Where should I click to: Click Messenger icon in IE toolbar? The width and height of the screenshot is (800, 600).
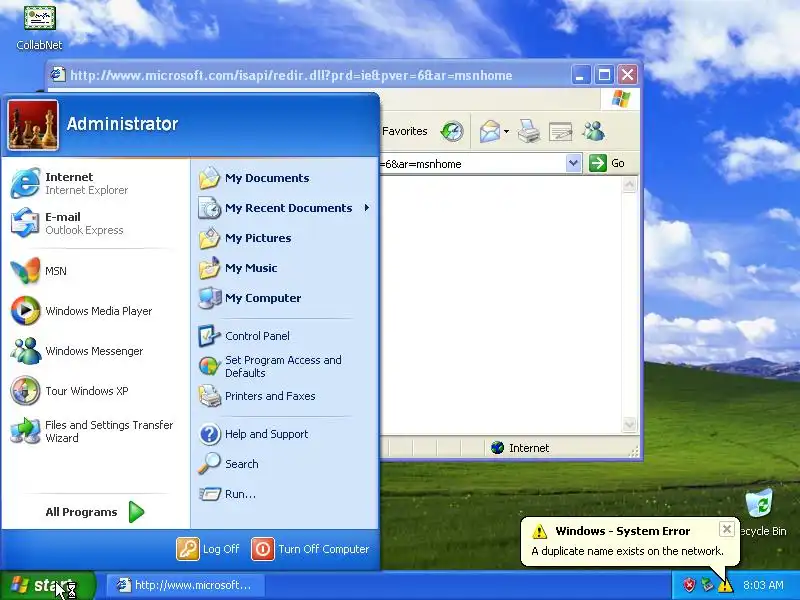594,132
